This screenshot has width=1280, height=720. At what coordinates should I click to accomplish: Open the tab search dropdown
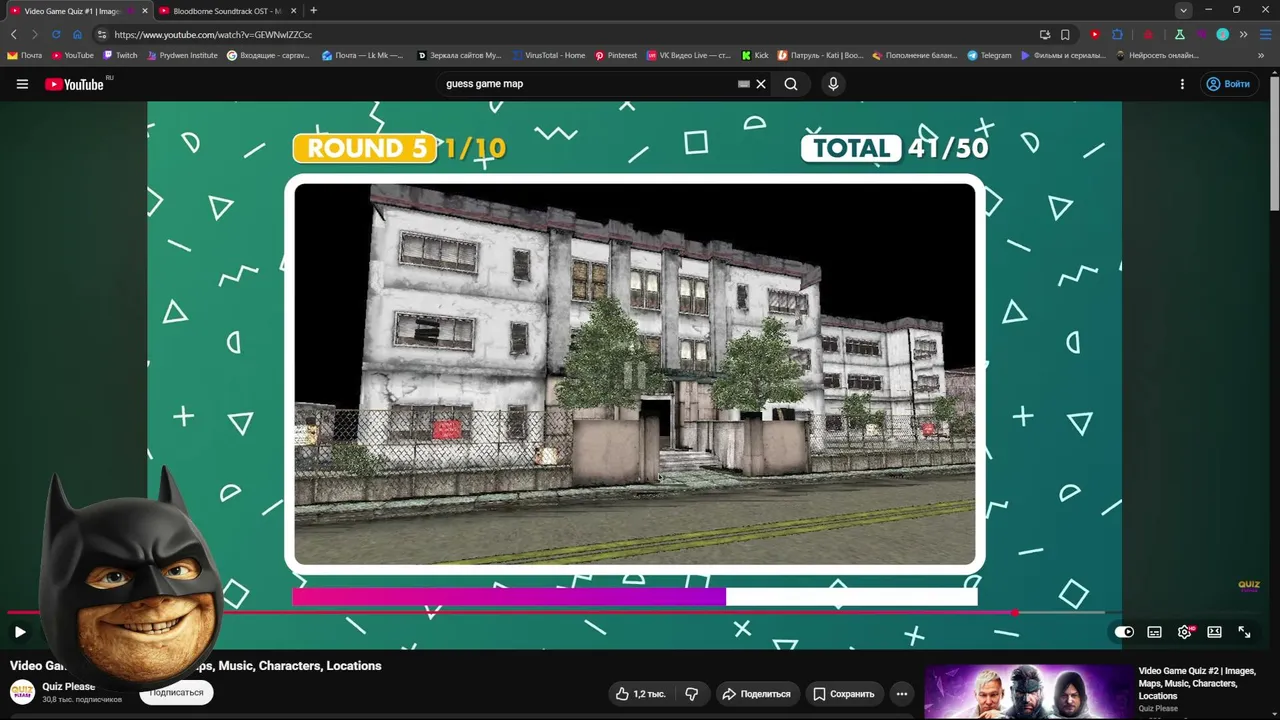[1183, 10]
